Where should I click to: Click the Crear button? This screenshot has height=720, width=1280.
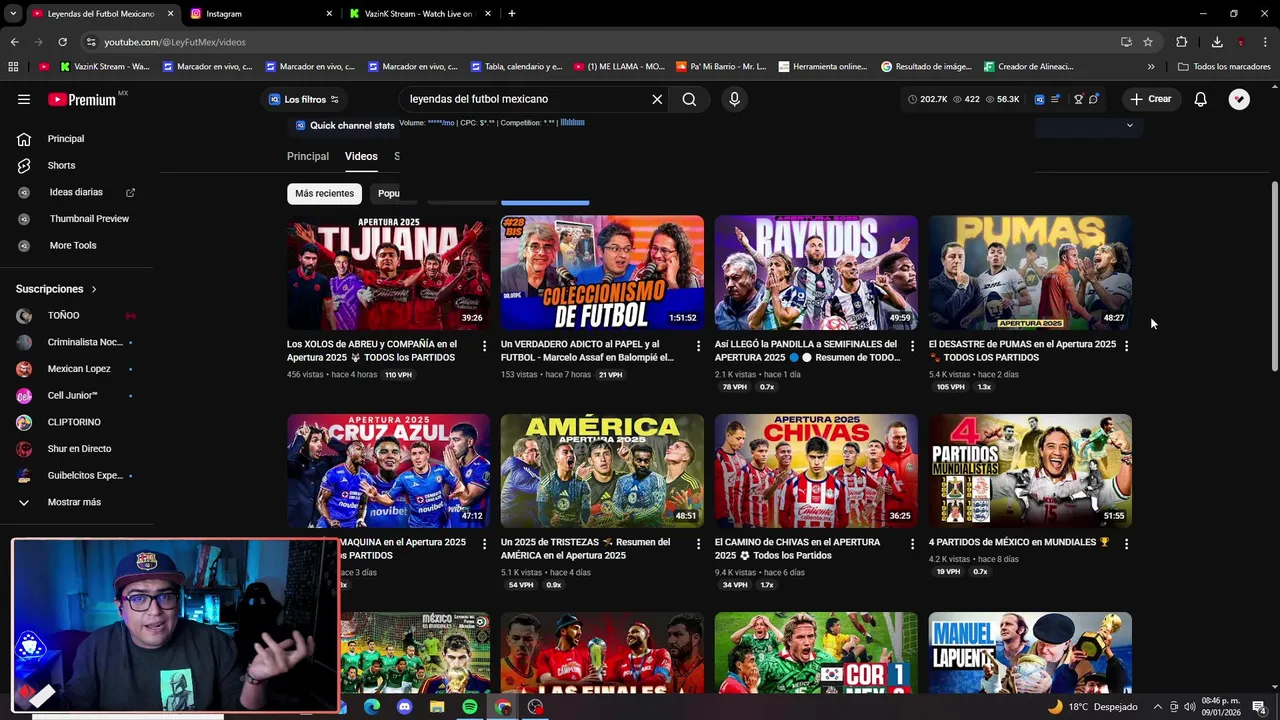pyautogui.click(x=1150, y=99)
